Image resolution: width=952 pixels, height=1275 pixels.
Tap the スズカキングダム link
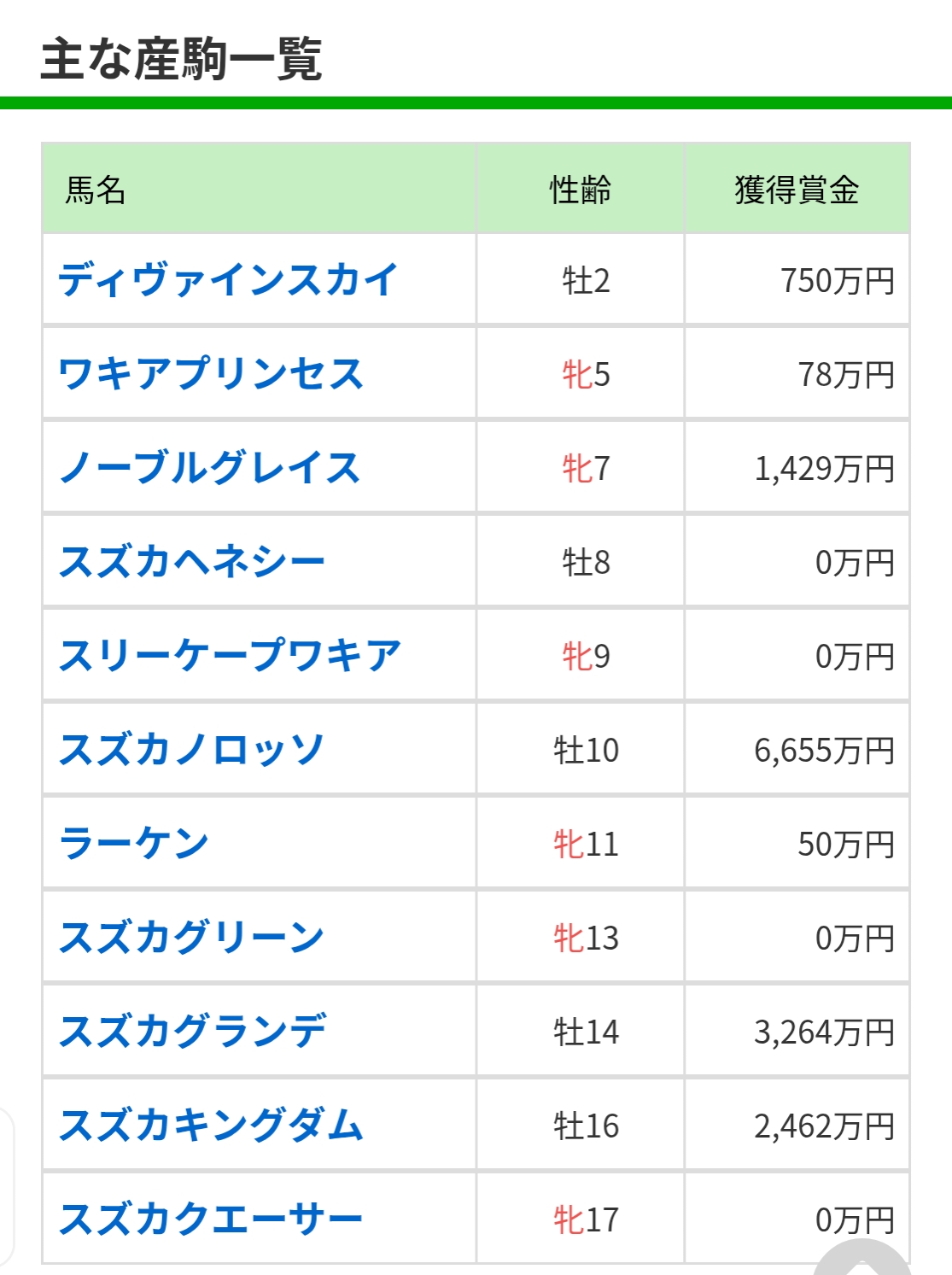211,1126
